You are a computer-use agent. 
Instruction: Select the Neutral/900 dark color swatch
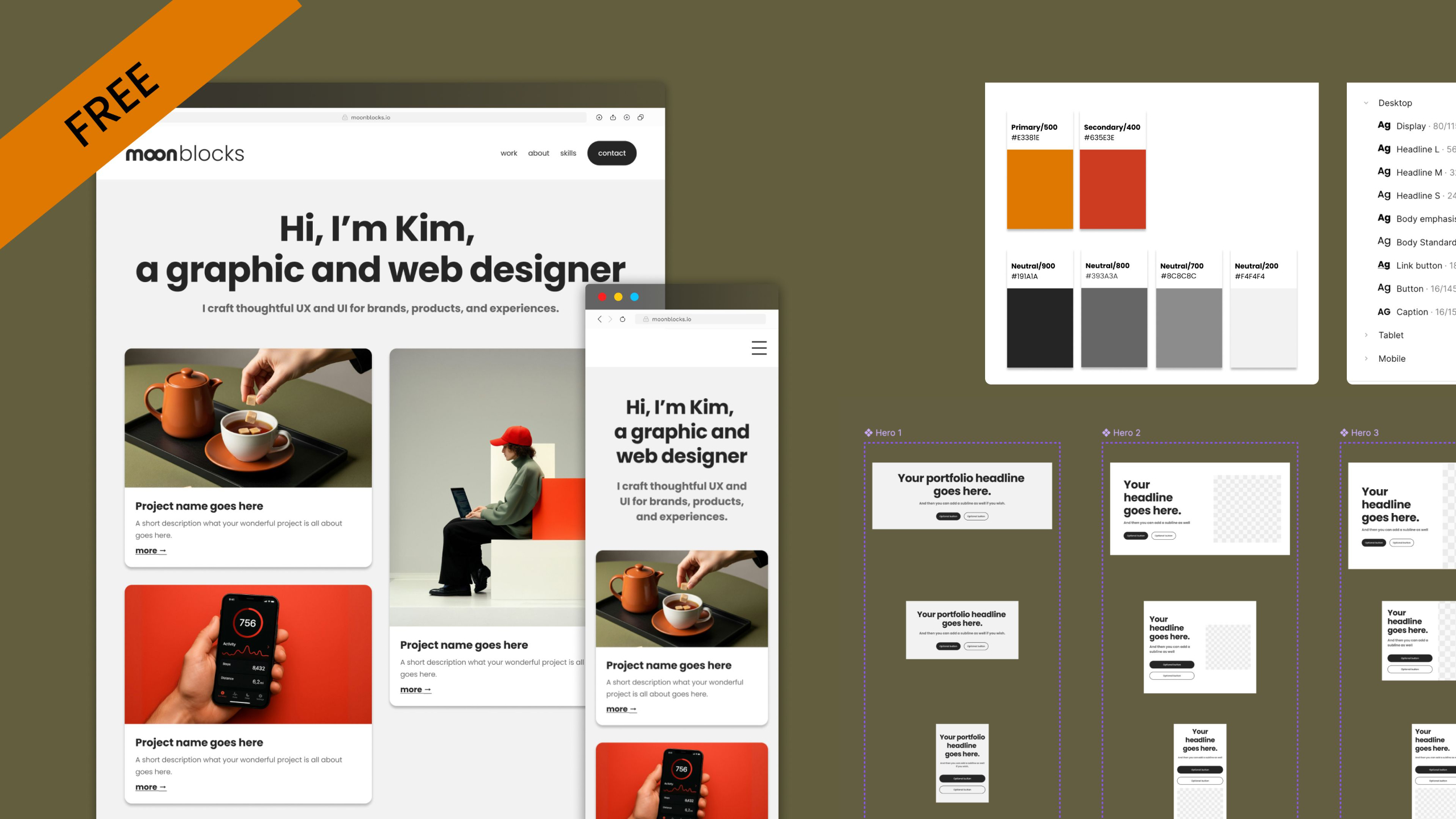click(x=1040, y=328)
